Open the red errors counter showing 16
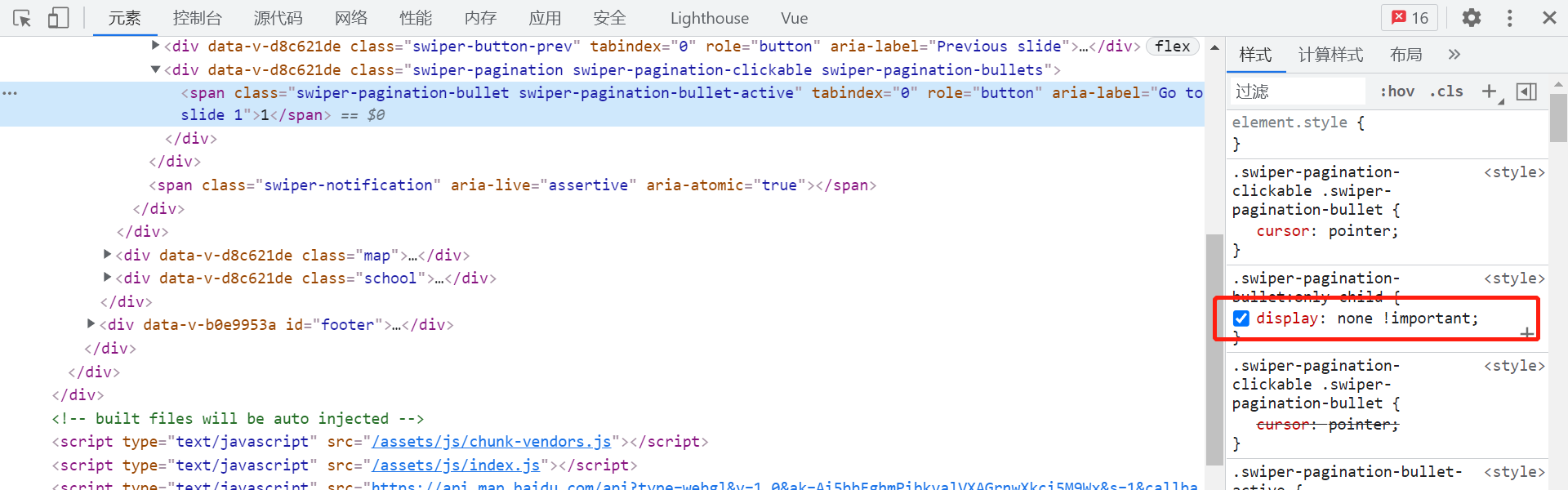Viewport: 1568px width, 490px height. click(x=1410, y=18)
